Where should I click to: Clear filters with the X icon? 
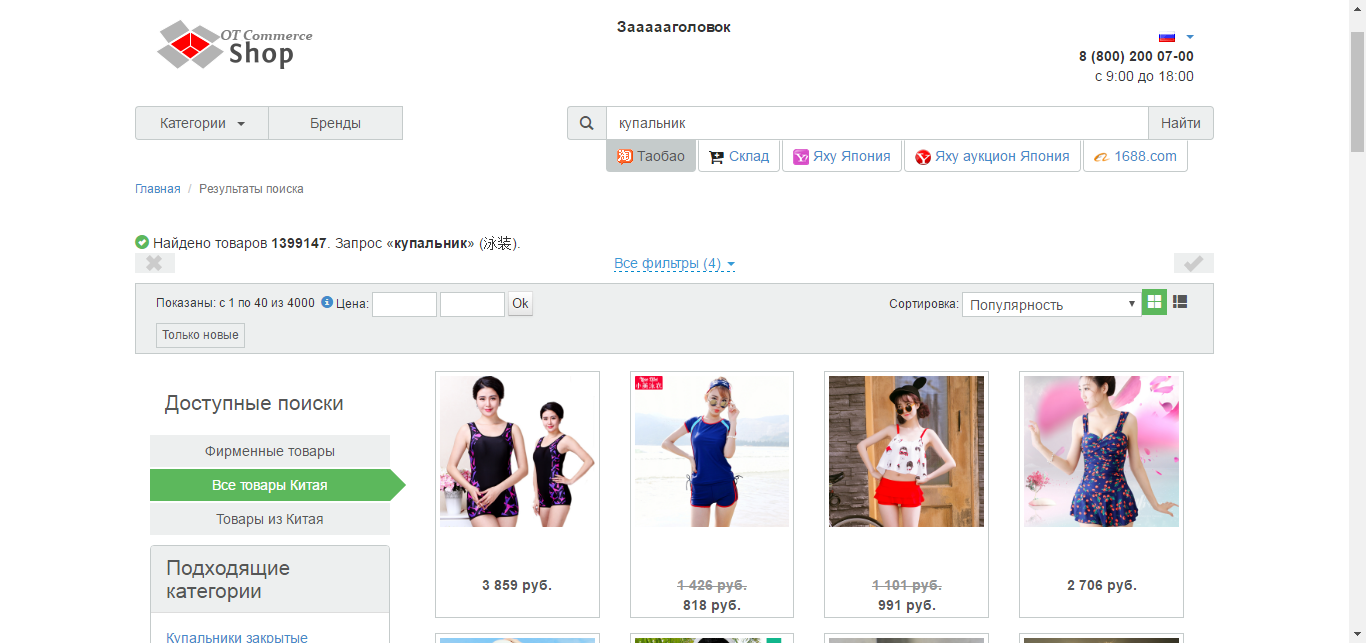(x=155, y=263)
